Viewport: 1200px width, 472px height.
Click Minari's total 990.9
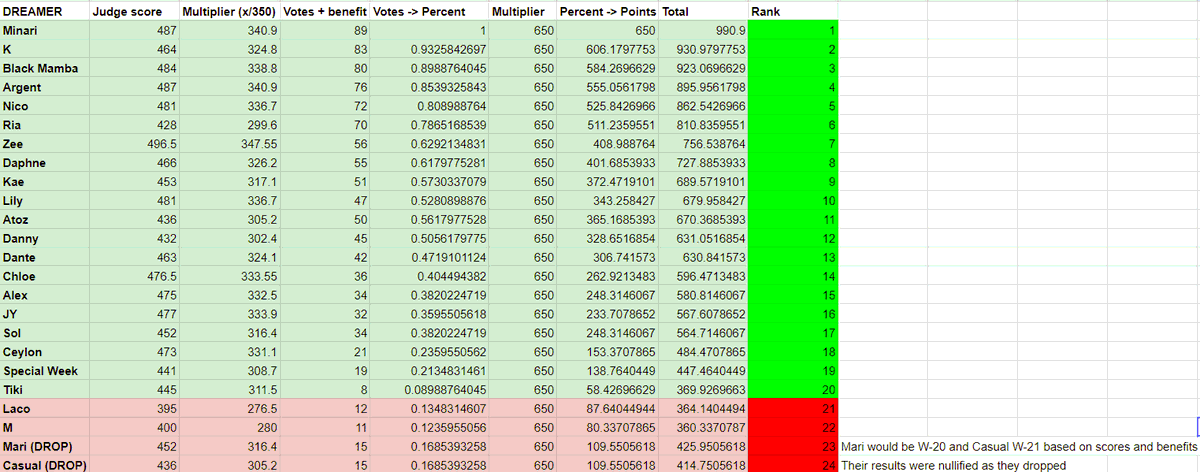coord(703,31)
